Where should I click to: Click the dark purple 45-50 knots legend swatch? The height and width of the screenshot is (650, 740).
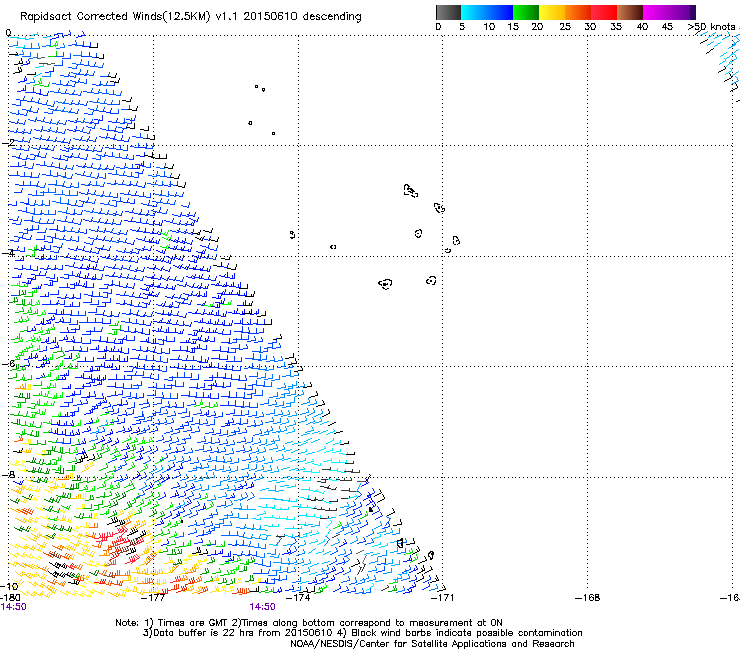click(x=682, y=12)
